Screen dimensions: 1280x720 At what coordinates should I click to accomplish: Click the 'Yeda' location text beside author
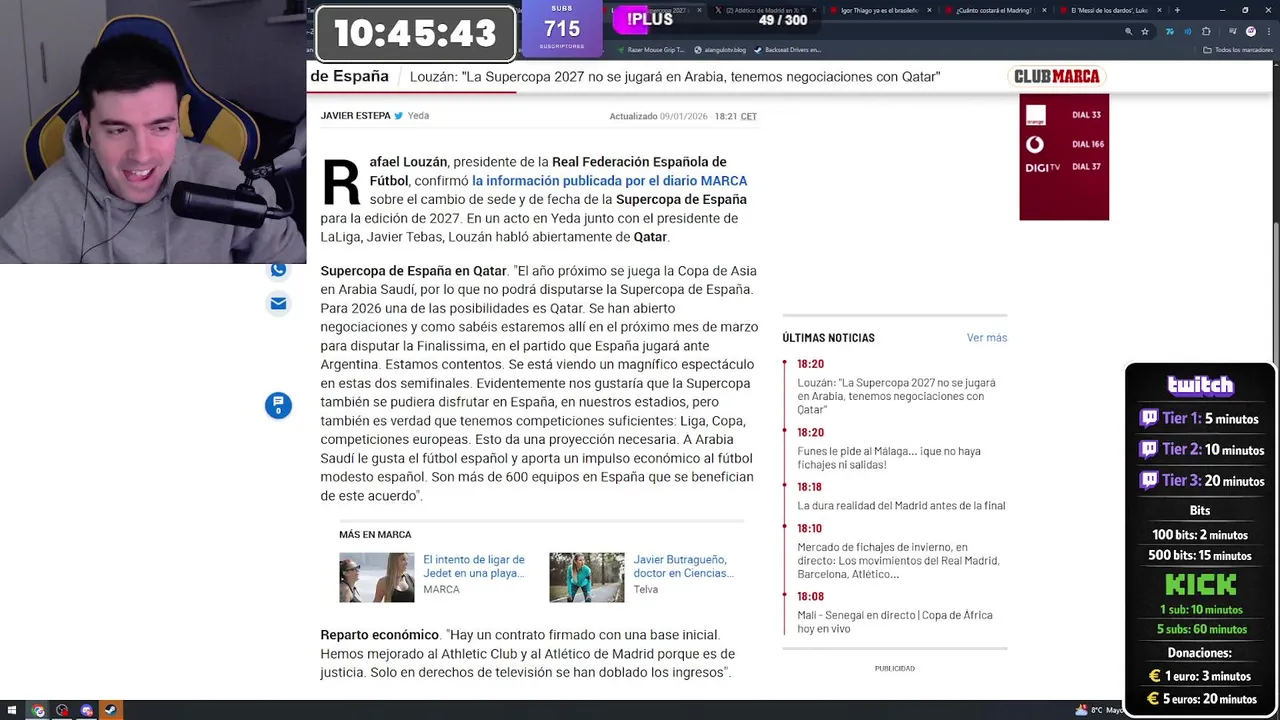click(x=418, y=116)
